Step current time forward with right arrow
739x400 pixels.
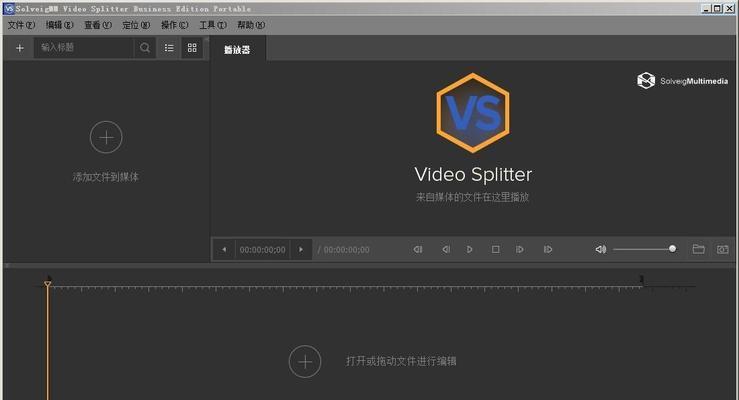point(301,249)
